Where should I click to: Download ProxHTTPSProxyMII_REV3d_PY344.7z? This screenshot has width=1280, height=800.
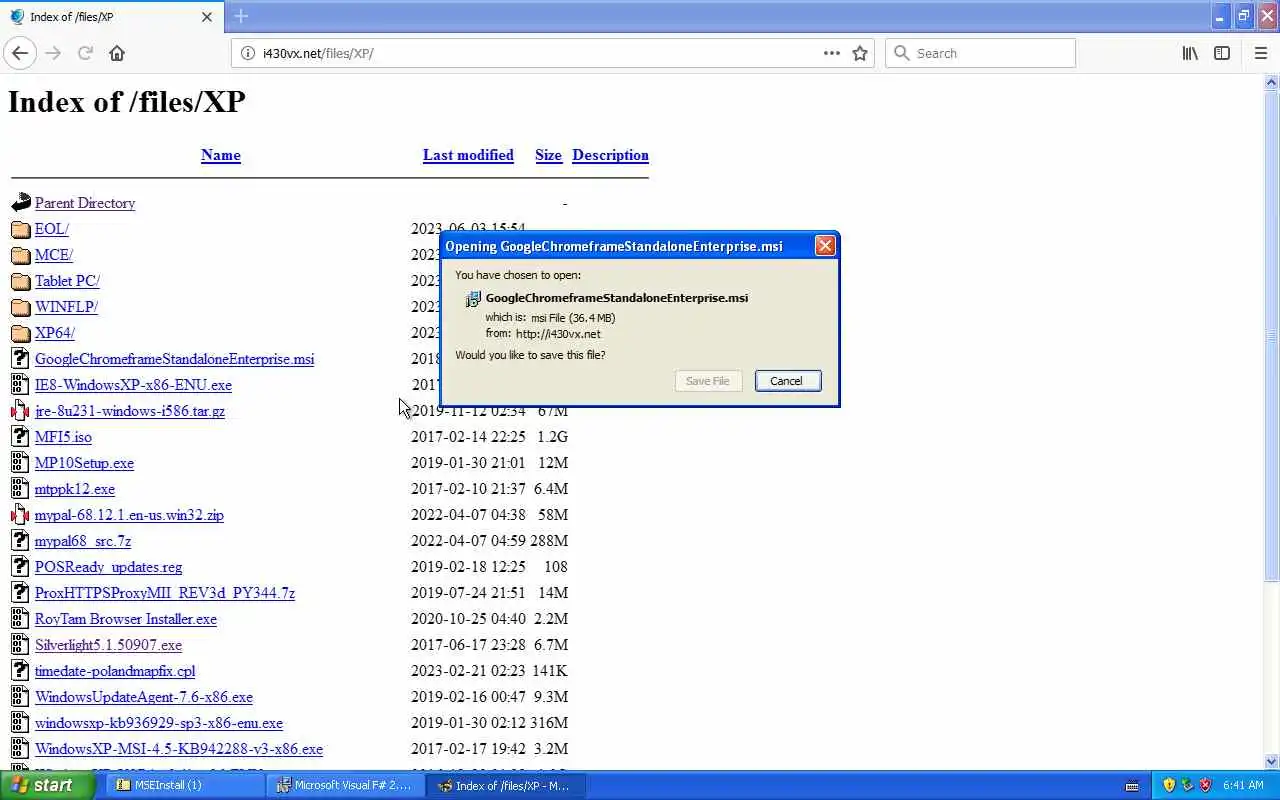165,593
